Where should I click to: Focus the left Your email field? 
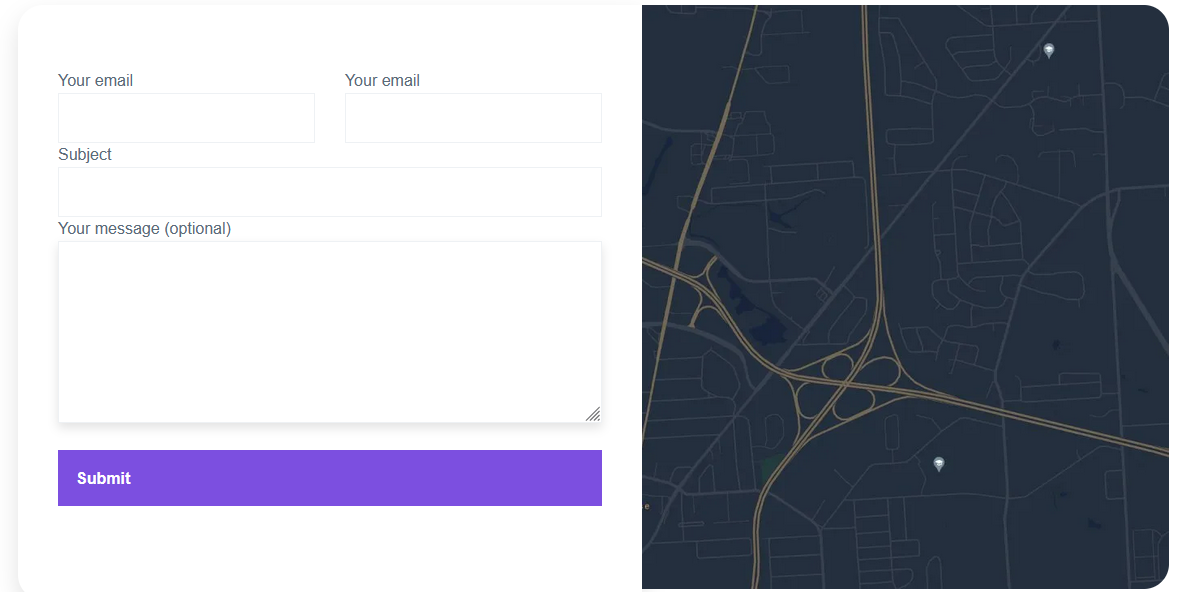[186, 118]
